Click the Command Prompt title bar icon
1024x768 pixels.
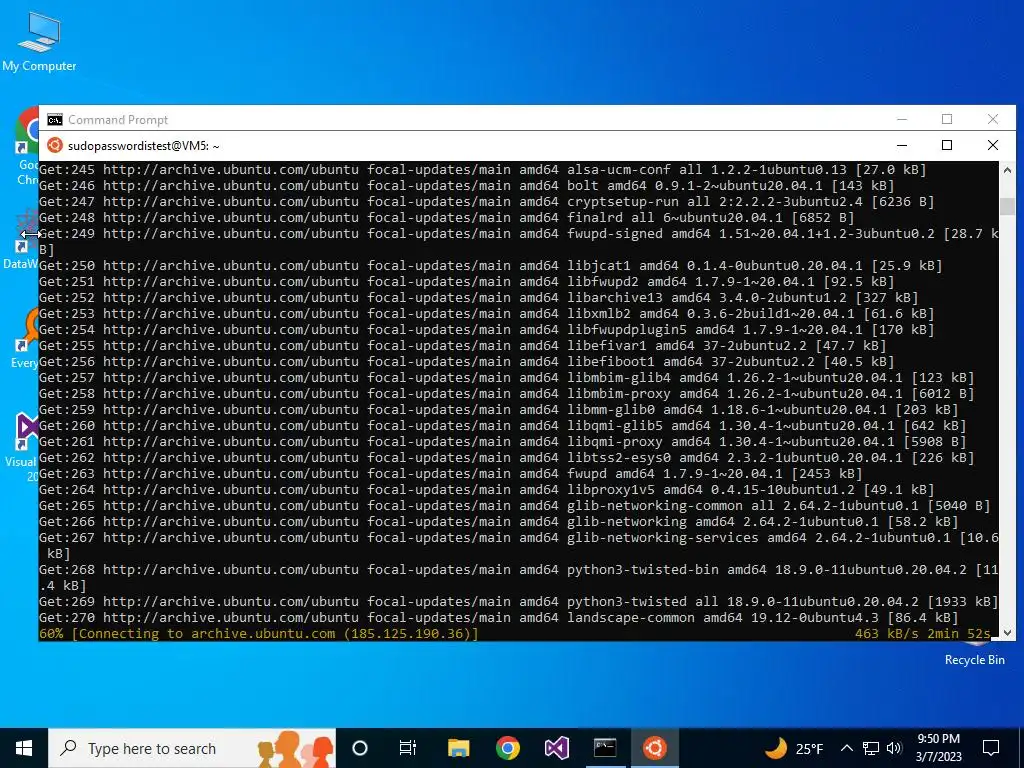pos(55,120)
